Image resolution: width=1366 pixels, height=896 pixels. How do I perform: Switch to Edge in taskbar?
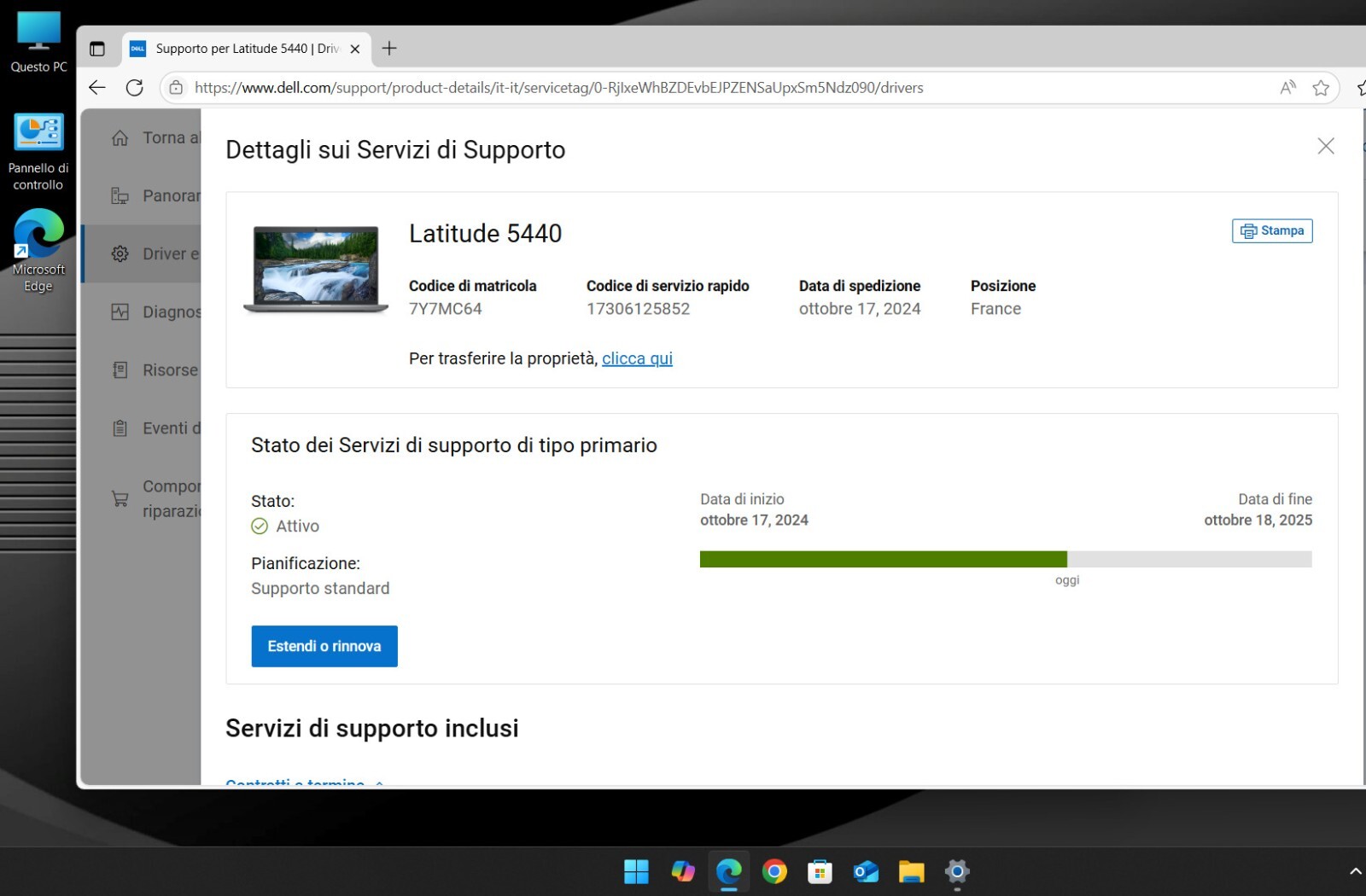(x=728, y=871)
